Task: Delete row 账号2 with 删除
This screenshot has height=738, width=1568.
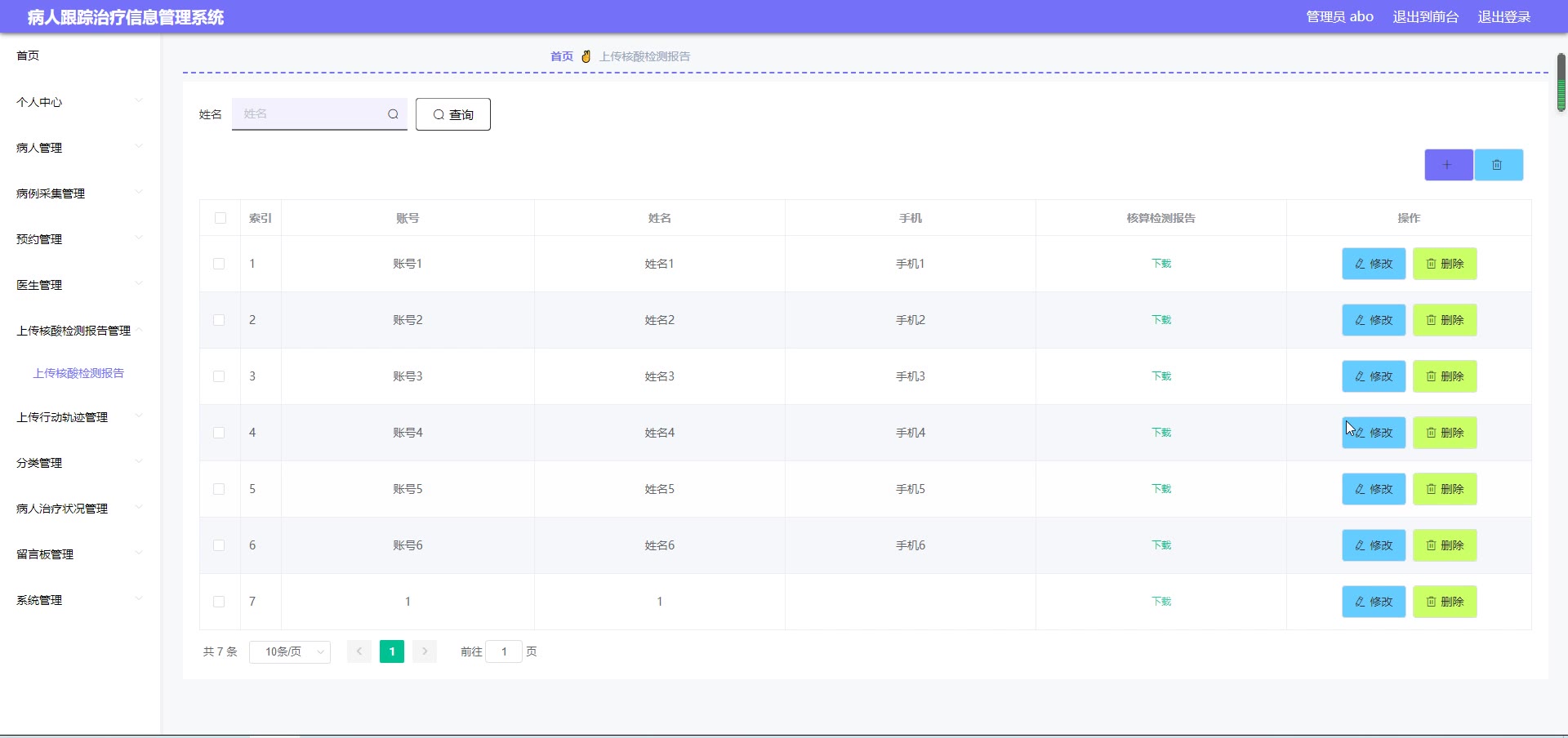Action: point(1445,320)
